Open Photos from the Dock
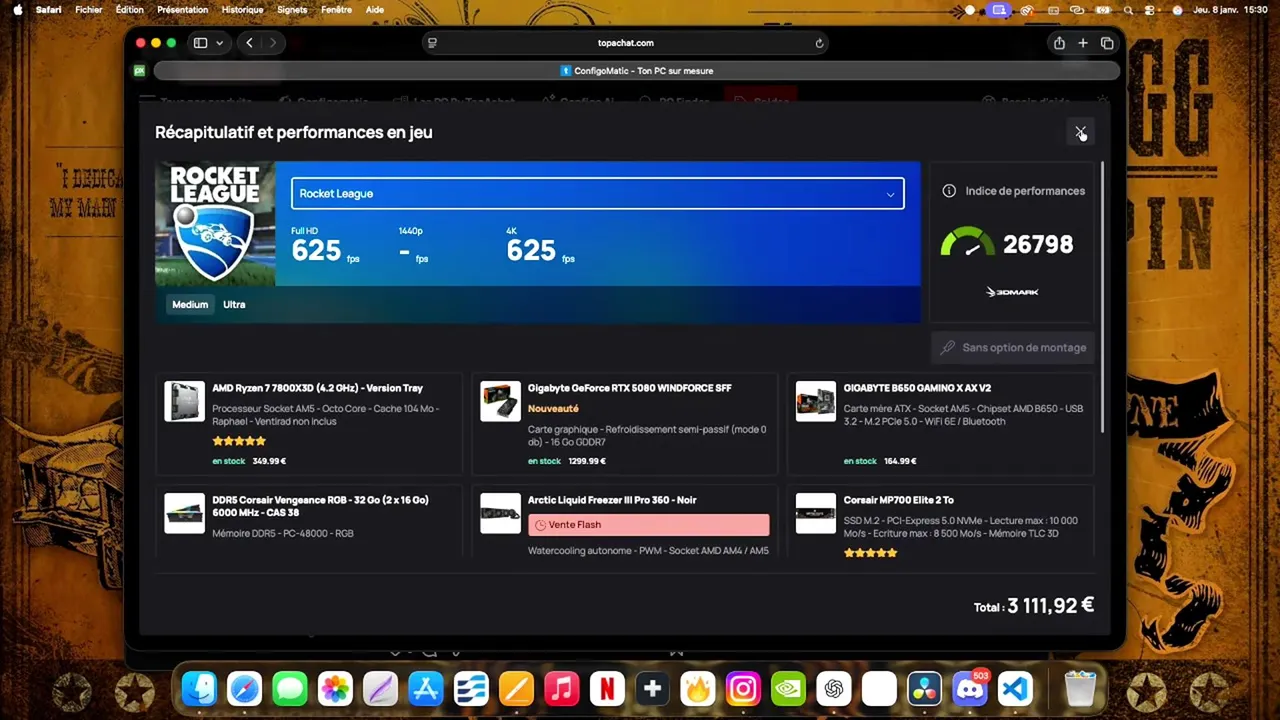 [x=335, y=689]
